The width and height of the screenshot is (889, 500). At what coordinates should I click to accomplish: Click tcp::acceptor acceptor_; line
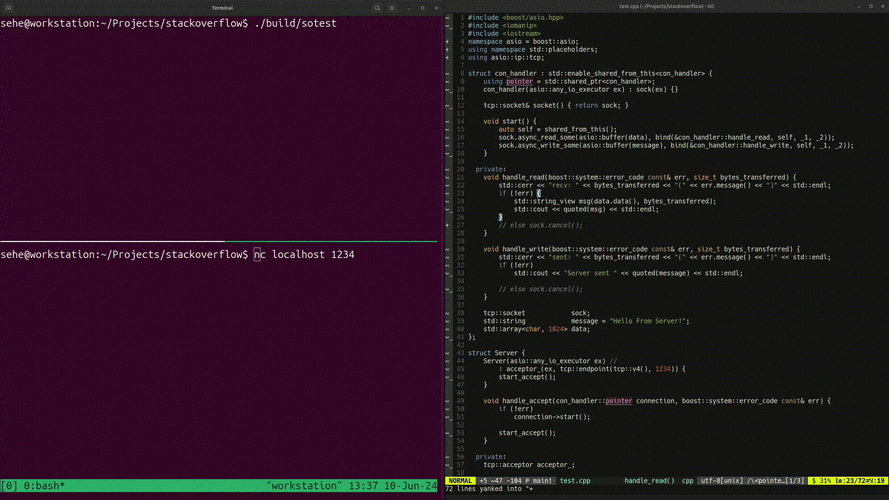tap(529, 465)
